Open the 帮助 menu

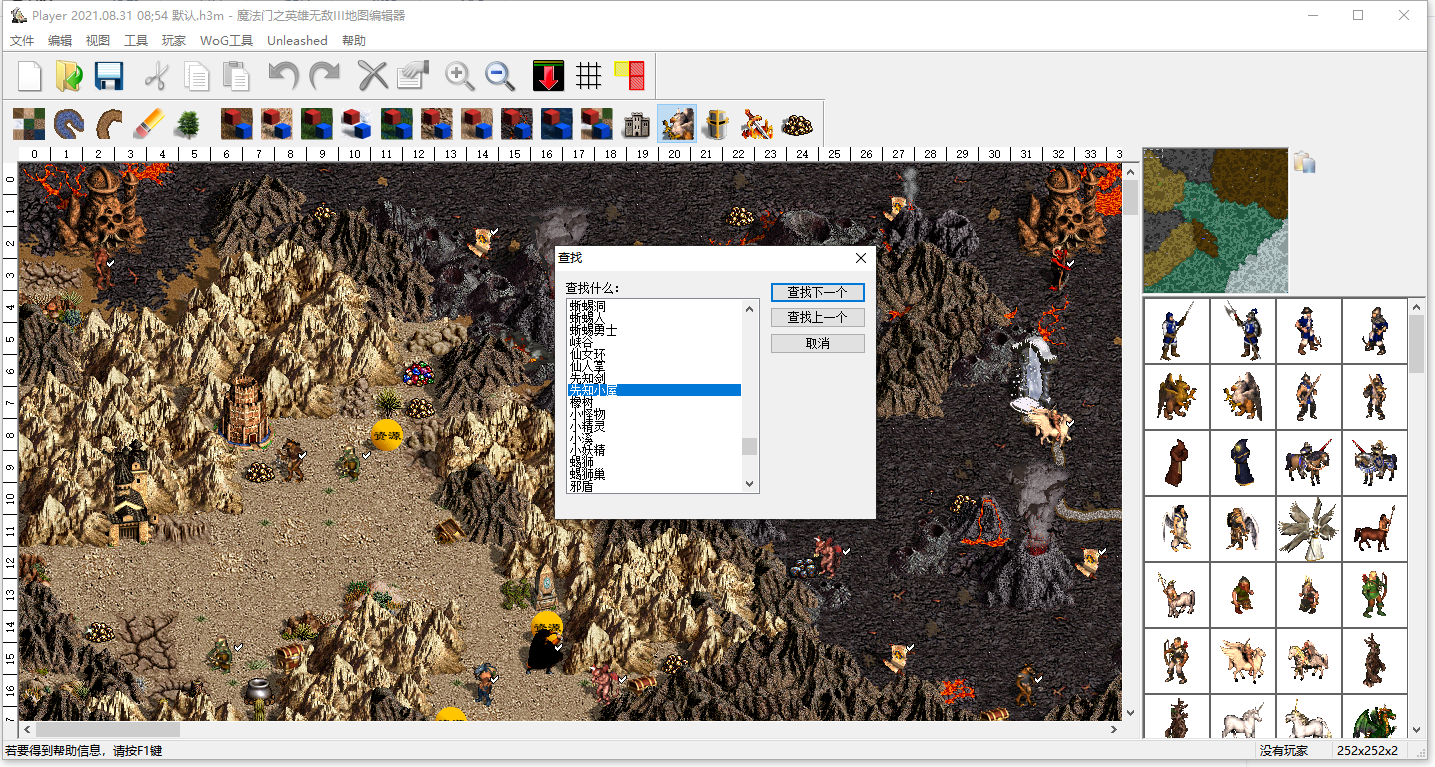(x=354, y=41)
